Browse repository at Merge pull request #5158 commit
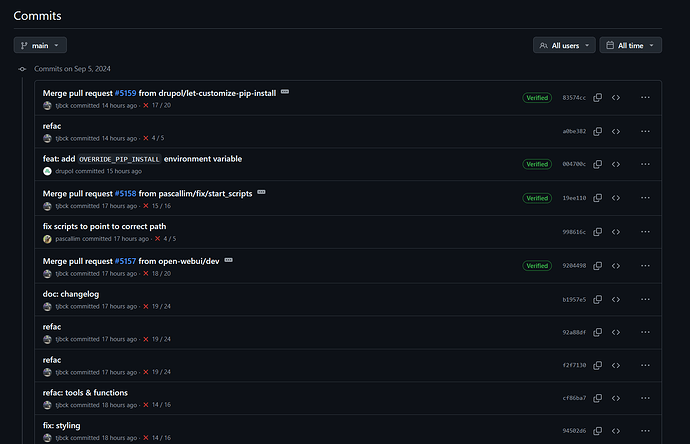The image size is (690, 444). pos(616,198)
